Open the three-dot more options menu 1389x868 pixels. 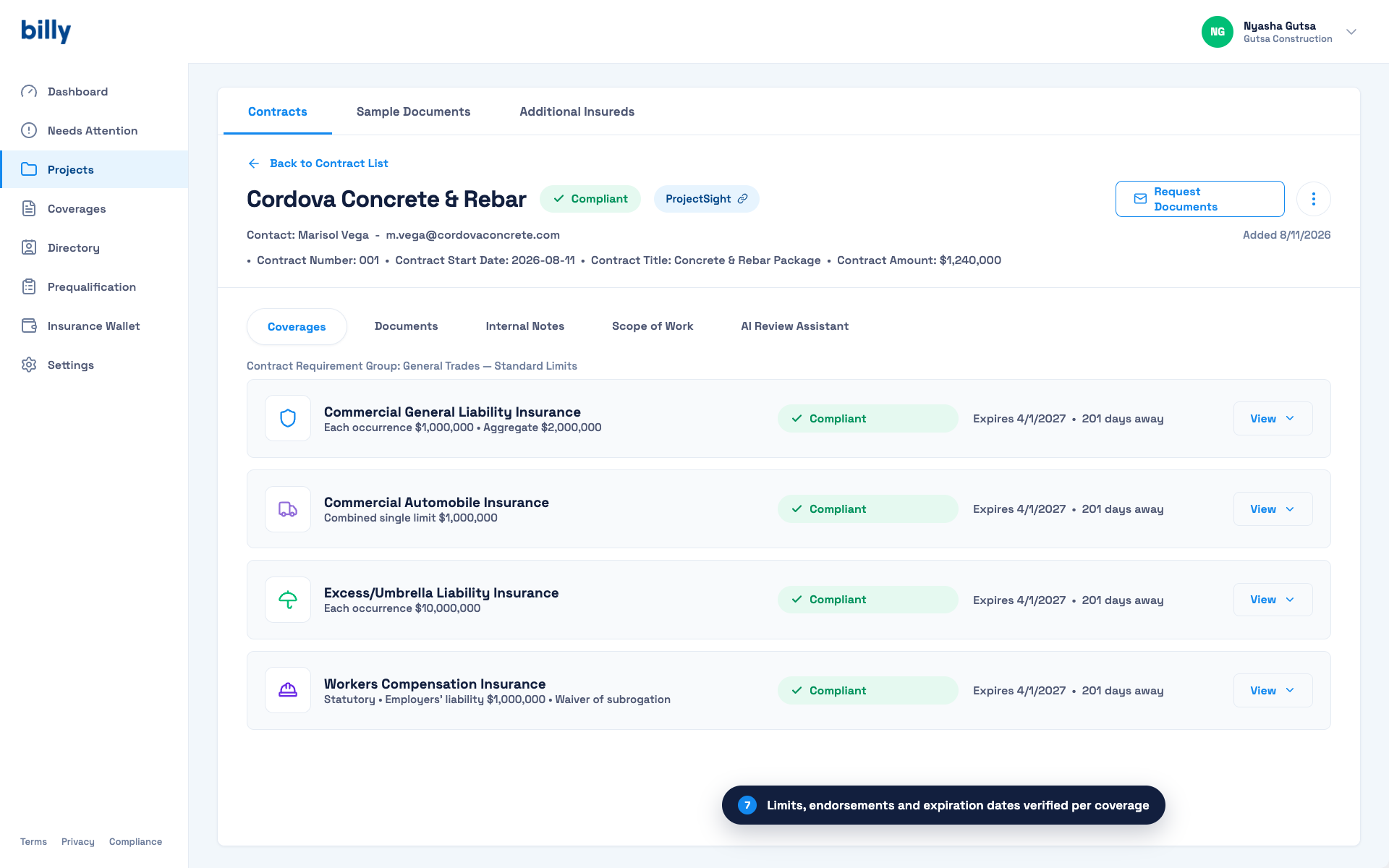pos(1314,199)
